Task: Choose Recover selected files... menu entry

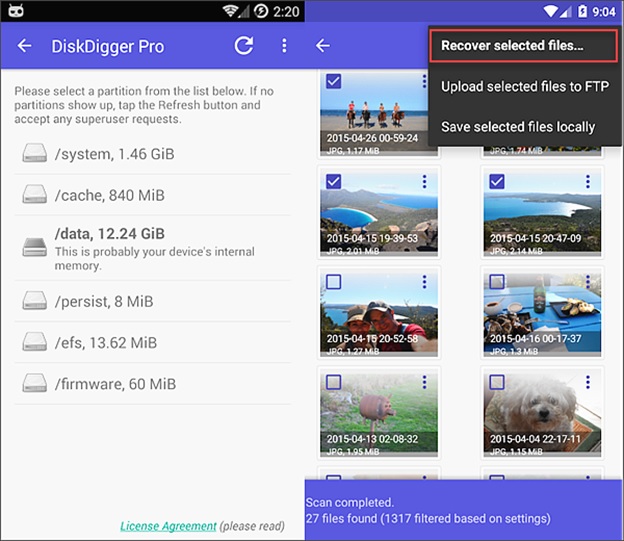Action: point(524,46)
